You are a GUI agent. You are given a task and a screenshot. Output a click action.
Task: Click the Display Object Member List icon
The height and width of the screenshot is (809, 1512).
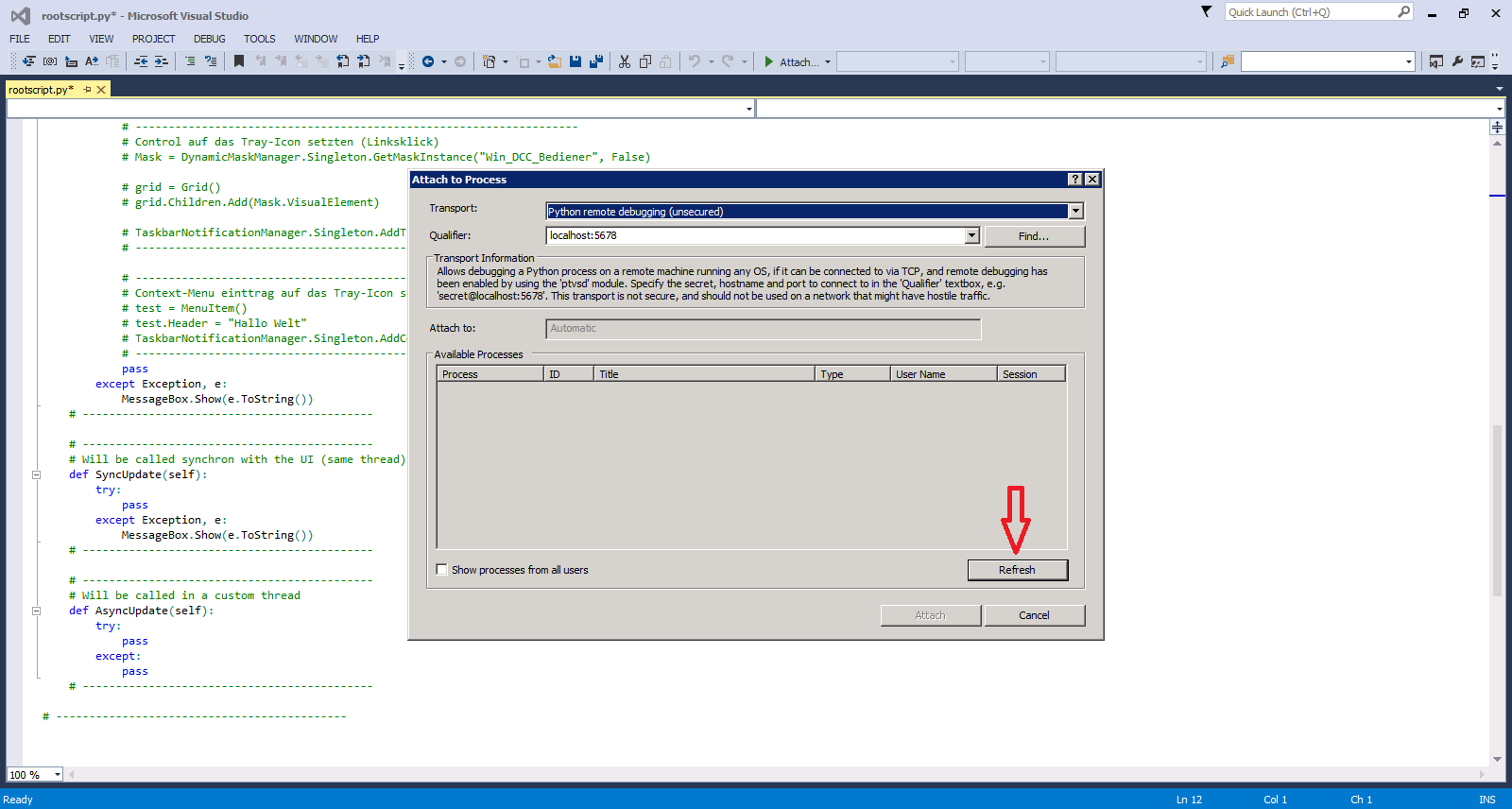[29, 61]
